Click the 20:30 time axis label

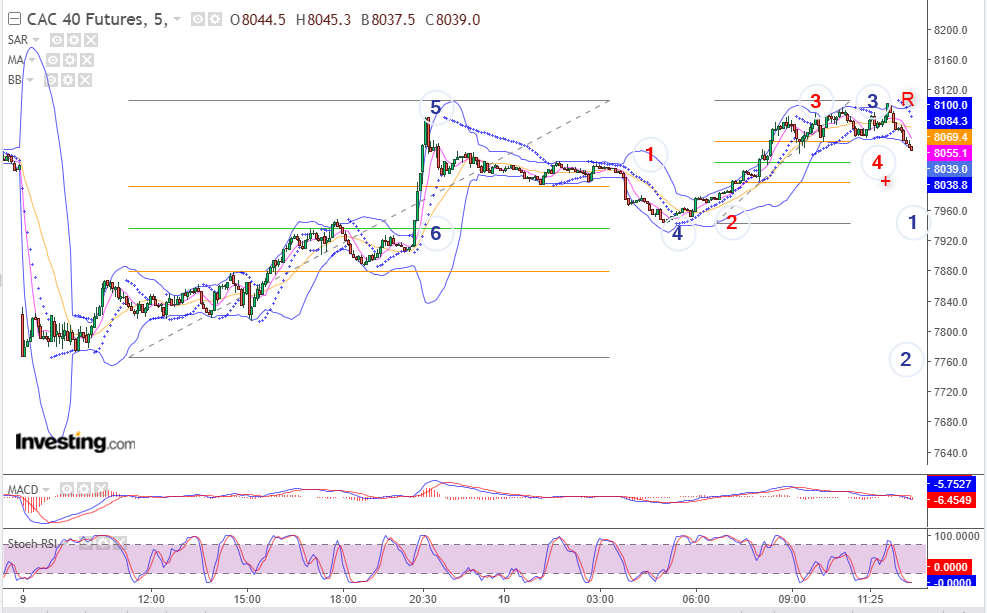(x=423, y=599)
